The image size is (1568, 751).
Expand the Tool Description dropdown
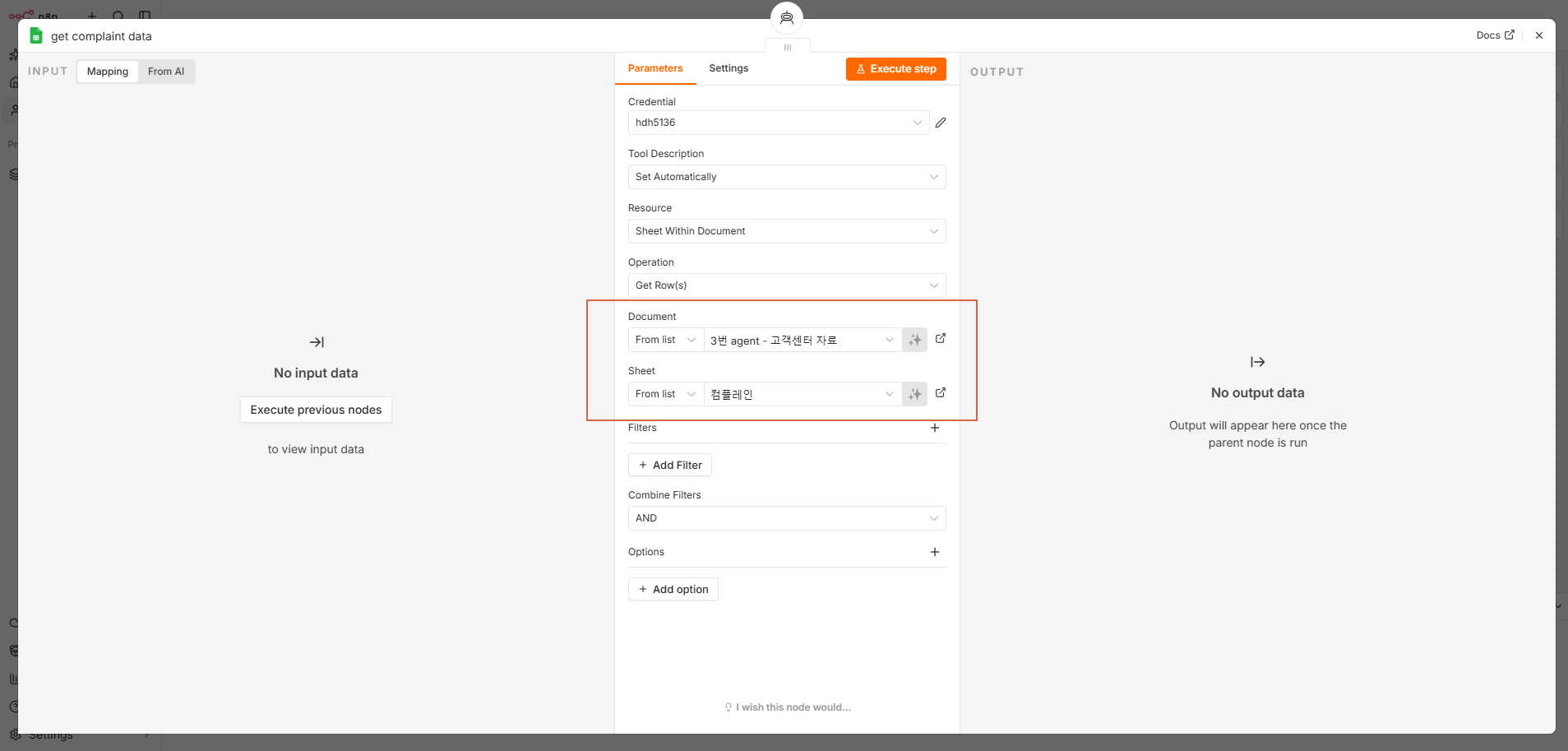(787, 177)
